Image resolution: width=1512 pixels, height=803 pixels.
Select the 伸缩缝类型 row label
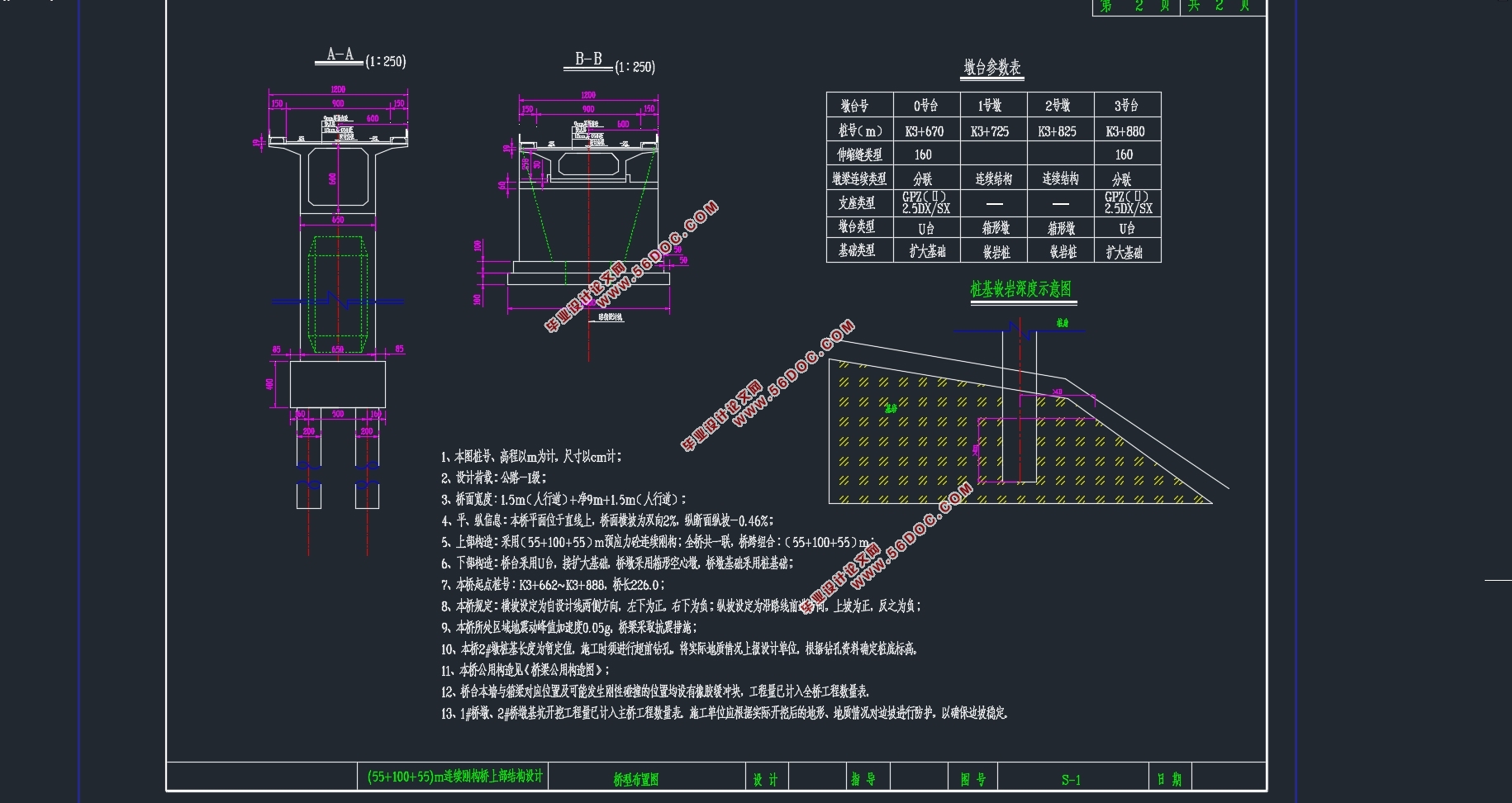pyautogui.click(x=859, y=154)
